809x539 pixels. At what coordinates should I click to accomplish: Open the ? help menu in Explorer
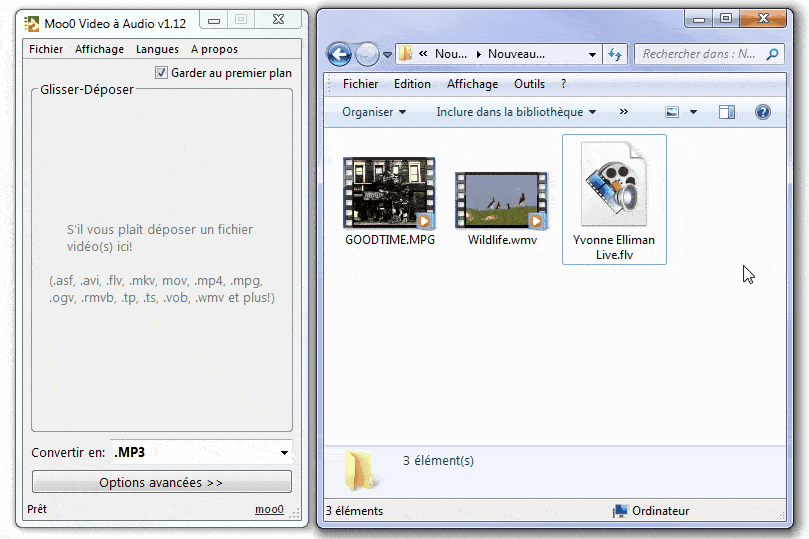coord(563,84)
